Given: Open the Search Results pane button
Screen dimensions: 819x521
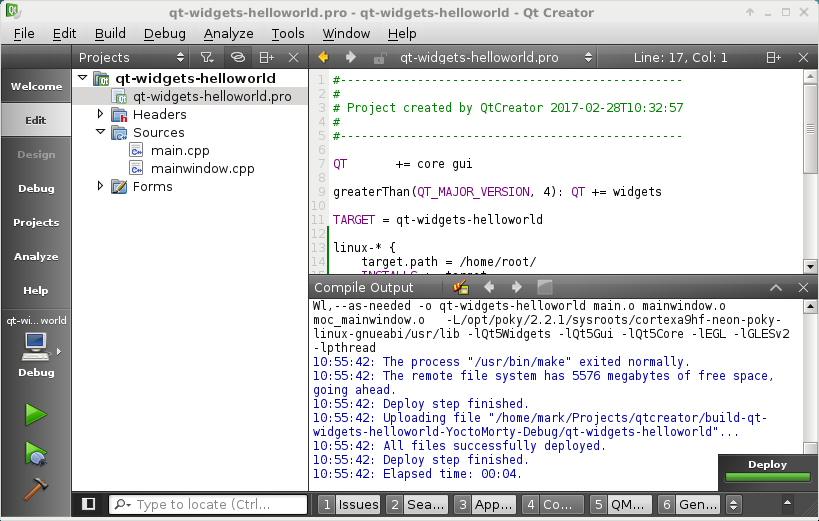Looking at the screenshot, I should tap(417, 504).
